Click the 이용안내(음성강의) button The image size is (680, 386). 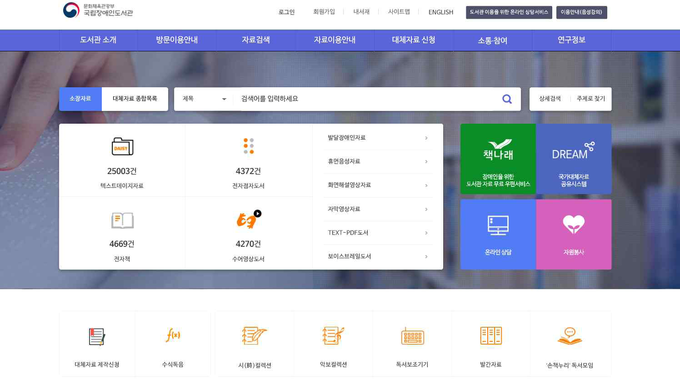pos(582,12)
